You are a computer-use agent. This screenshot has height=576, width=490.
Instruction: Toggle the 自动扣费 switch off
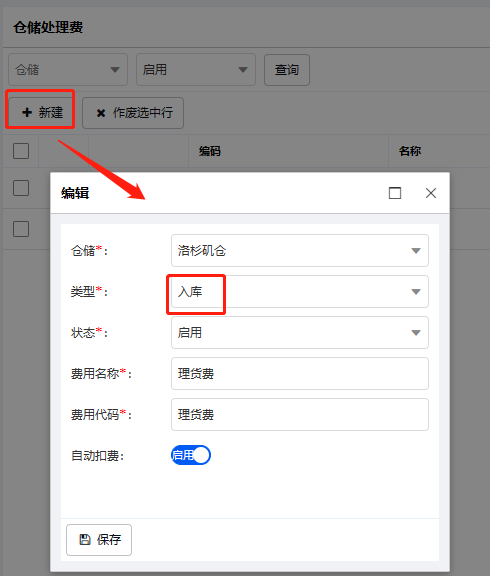191,456
